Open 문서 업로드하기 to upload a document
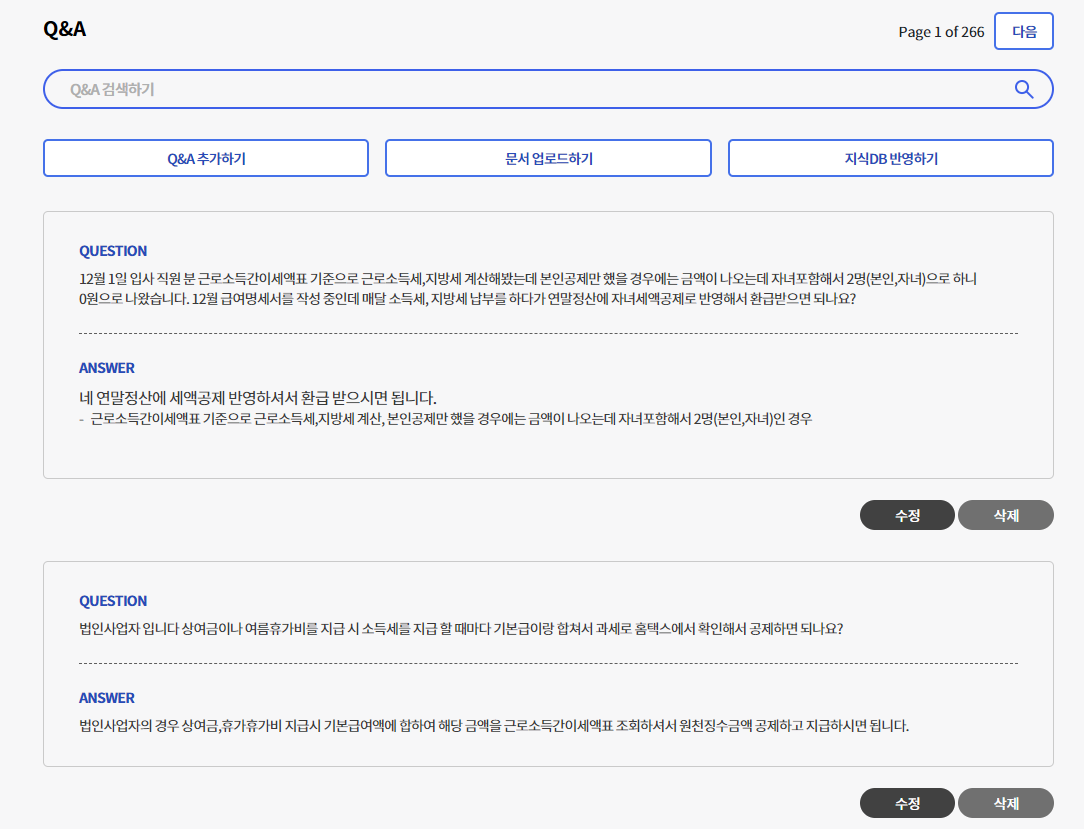The height and width of the screenshot is (829, 1084). coord(548,158)
